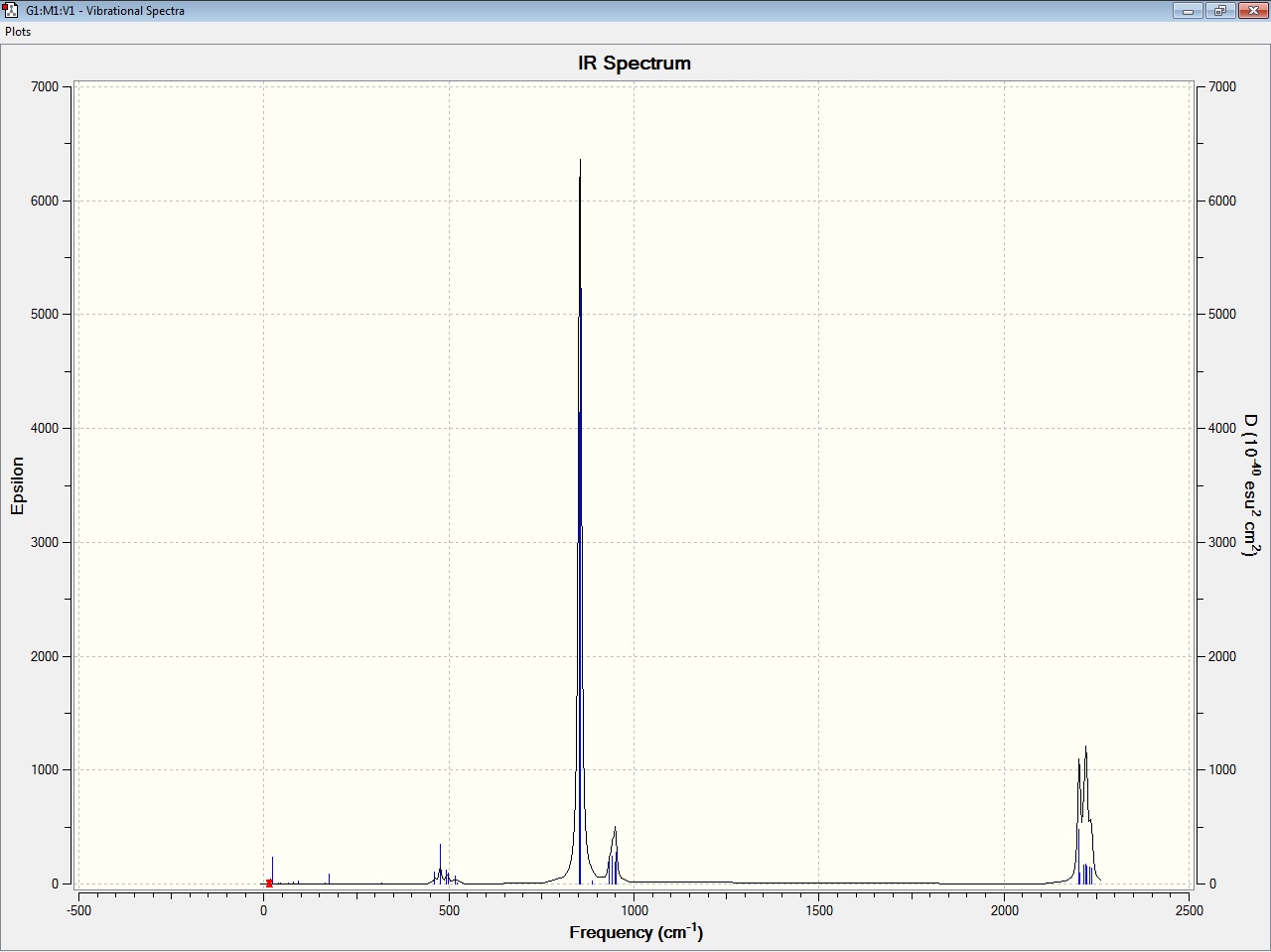Click the 2000 tick on the Epsilon axis

tap(46, 656)
